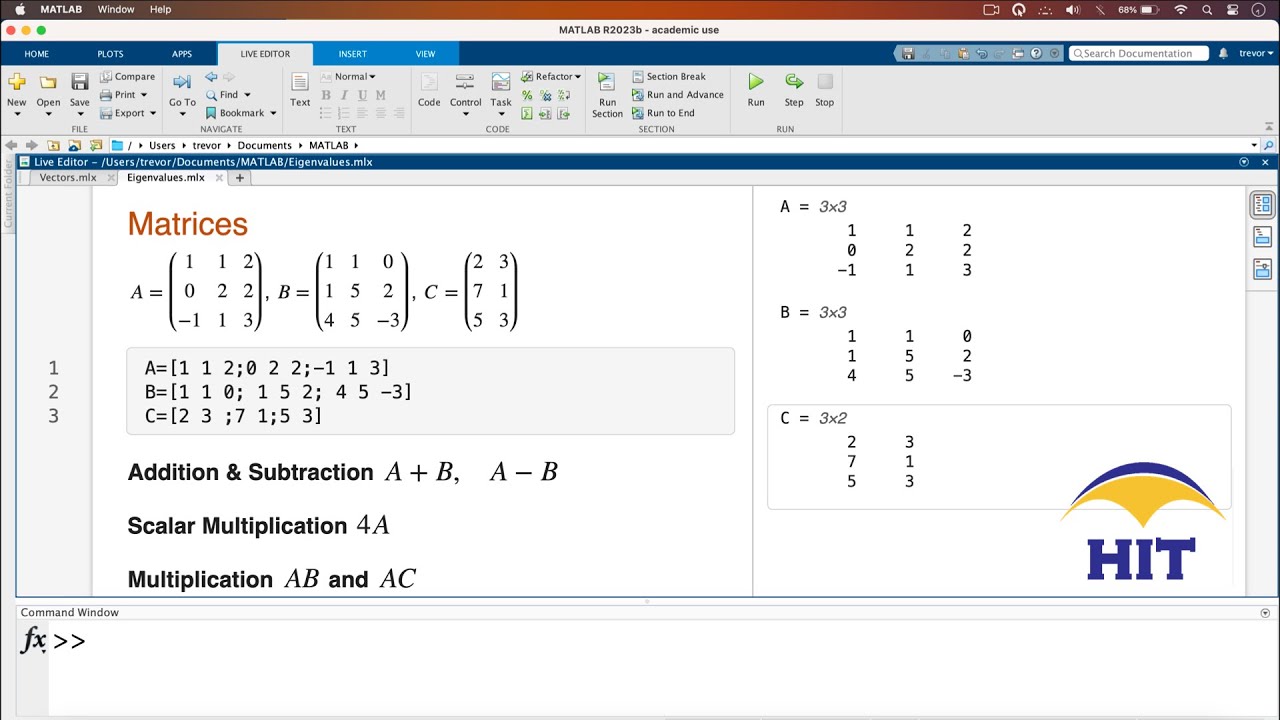Image resolution: width=1280 pixels, height=720 pixels.
Task: Open the Normal text style dropdown
Action: [x=348, y=76]
